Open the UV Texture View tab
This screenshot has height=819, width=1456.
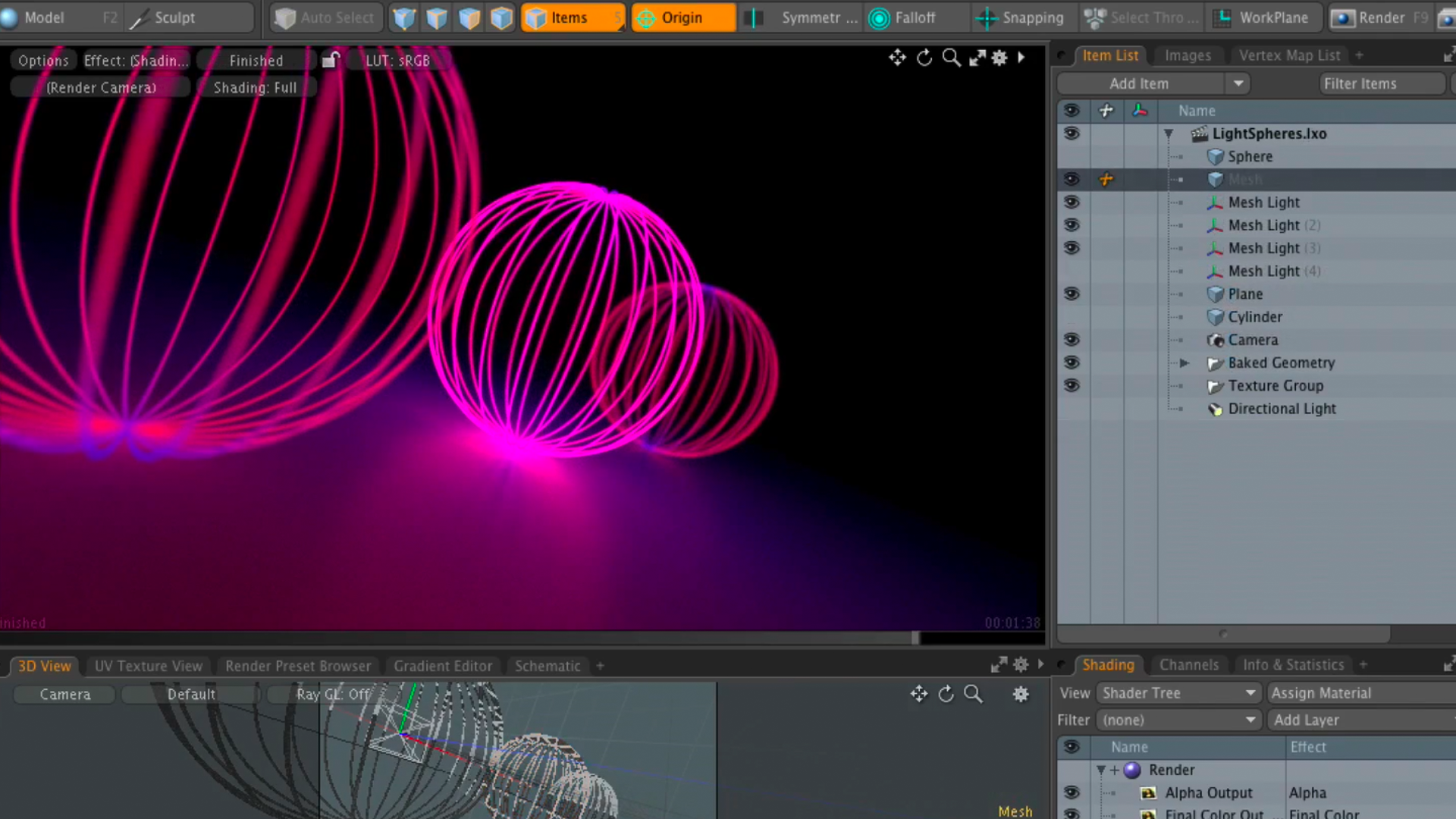coord(148,666)
